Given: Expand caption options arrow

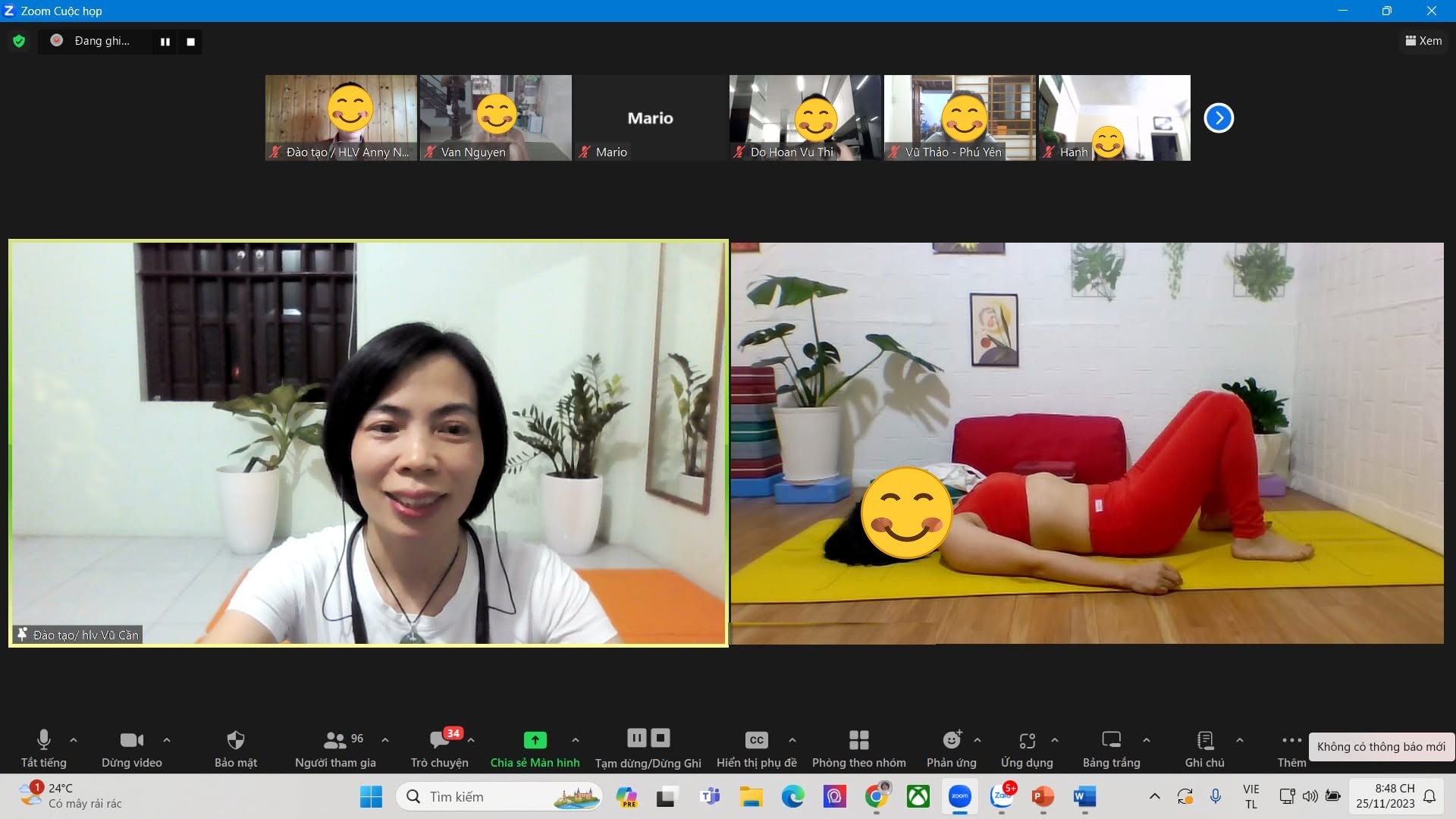Looking at the screenshot, I should 792,739.
